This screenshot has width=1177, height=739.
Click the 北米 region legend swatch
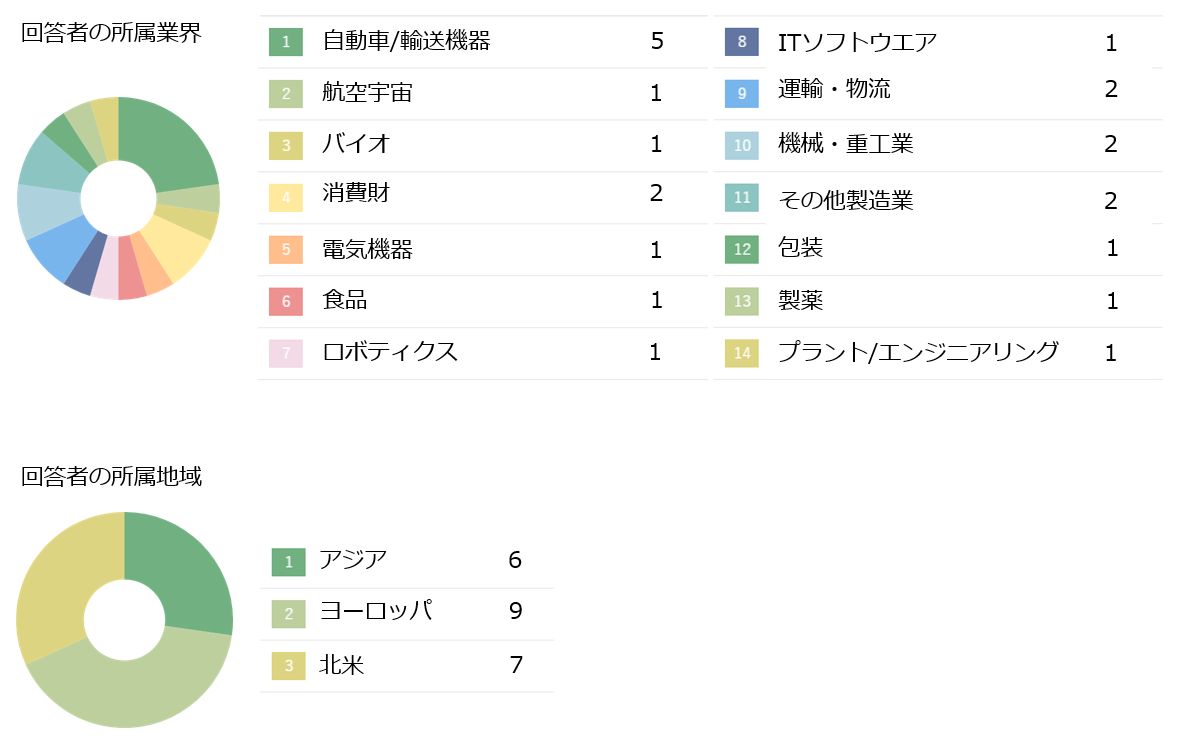click(x=289, y=665)
